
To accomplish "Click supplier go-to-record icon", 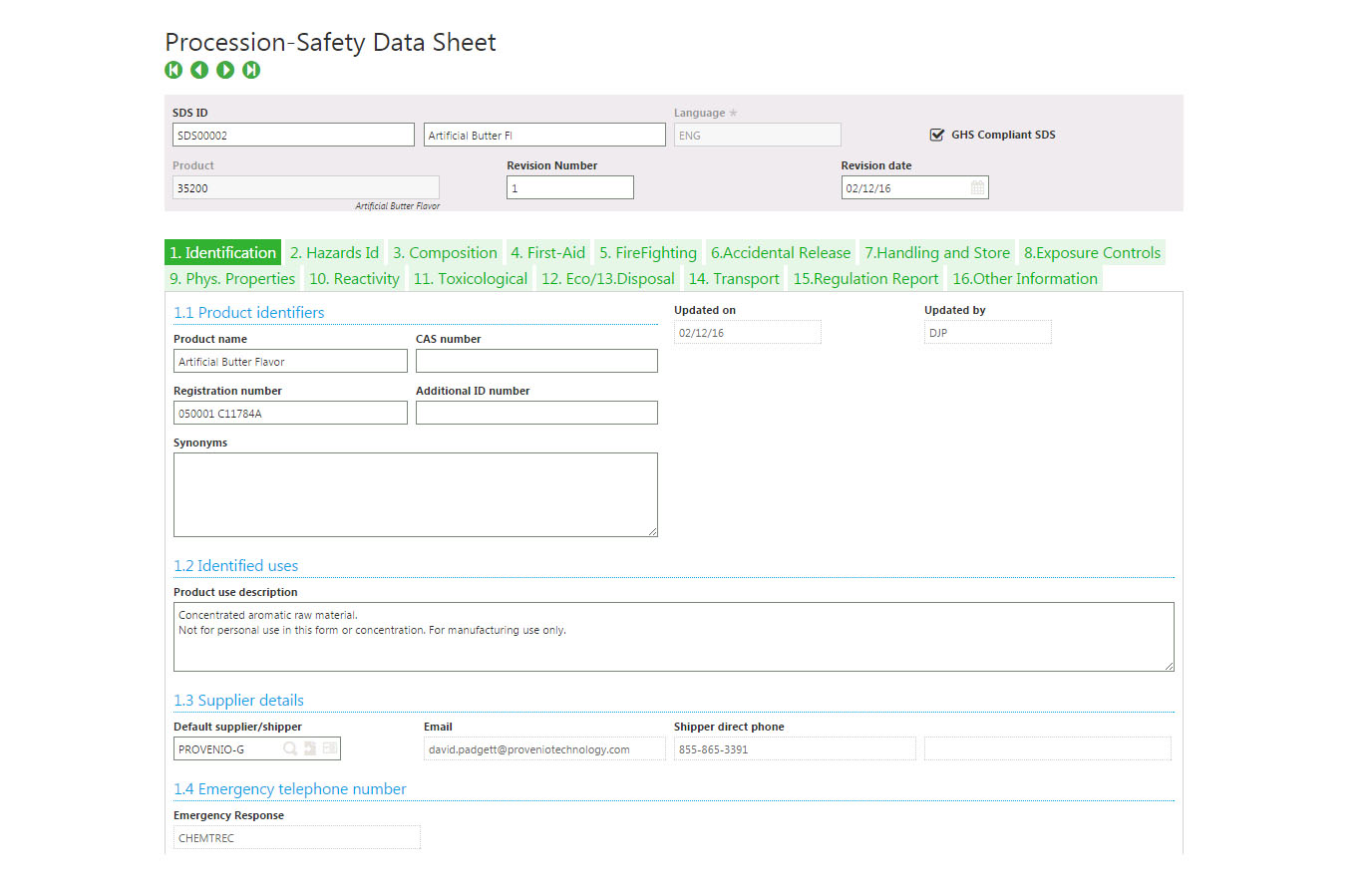I will (x=310, y=748).
